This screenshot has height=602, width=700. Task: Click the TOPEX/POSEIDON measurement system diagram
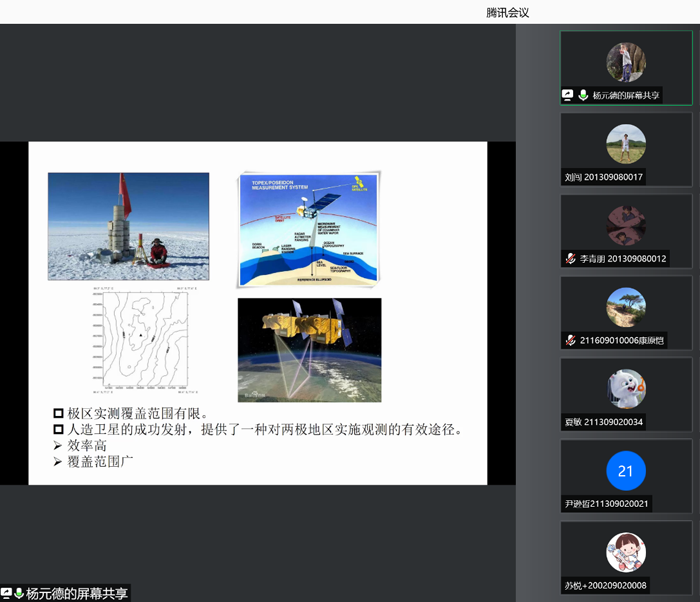(308, 229)
